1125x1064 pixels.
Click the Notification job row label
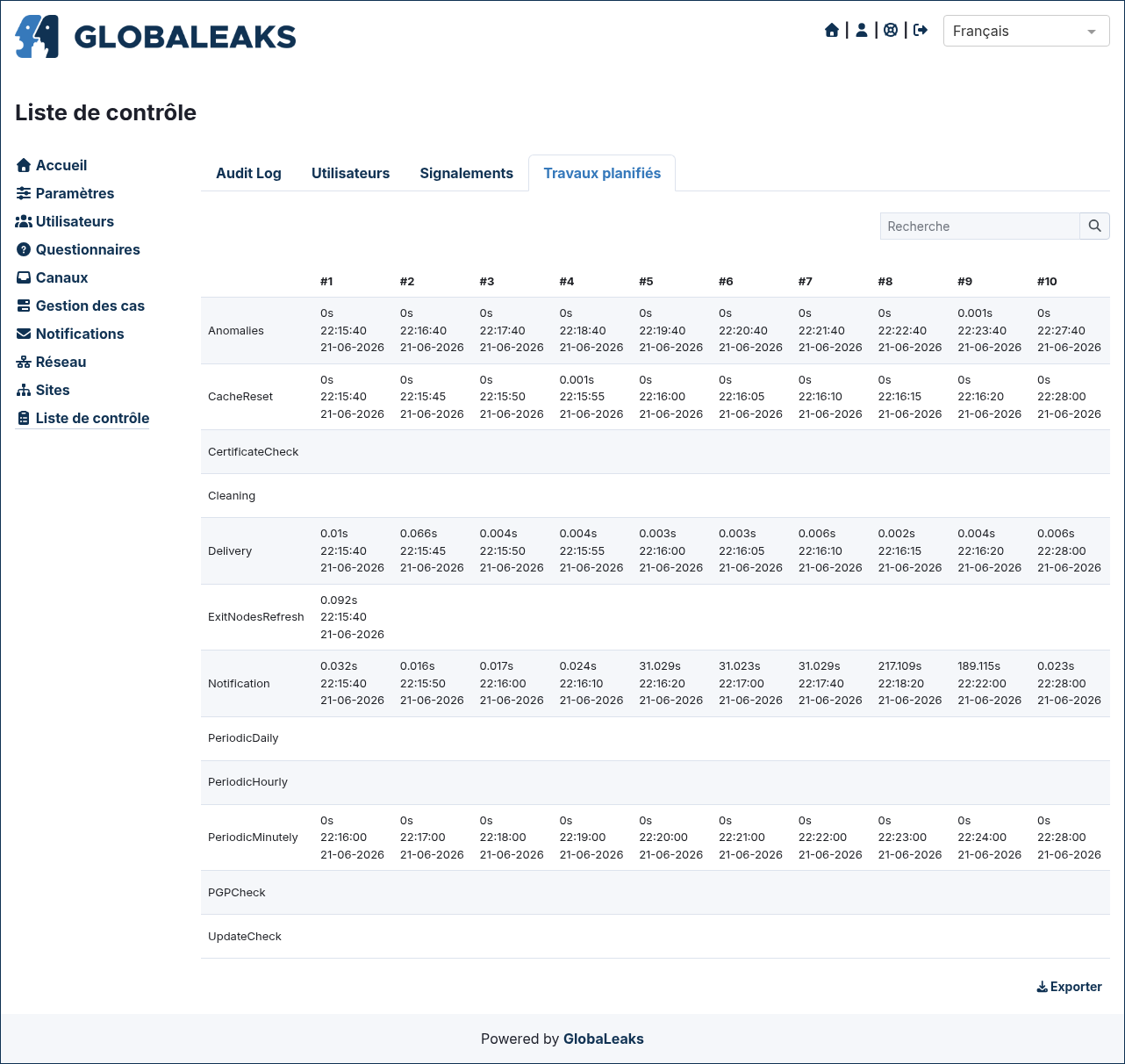click(239, 684)
